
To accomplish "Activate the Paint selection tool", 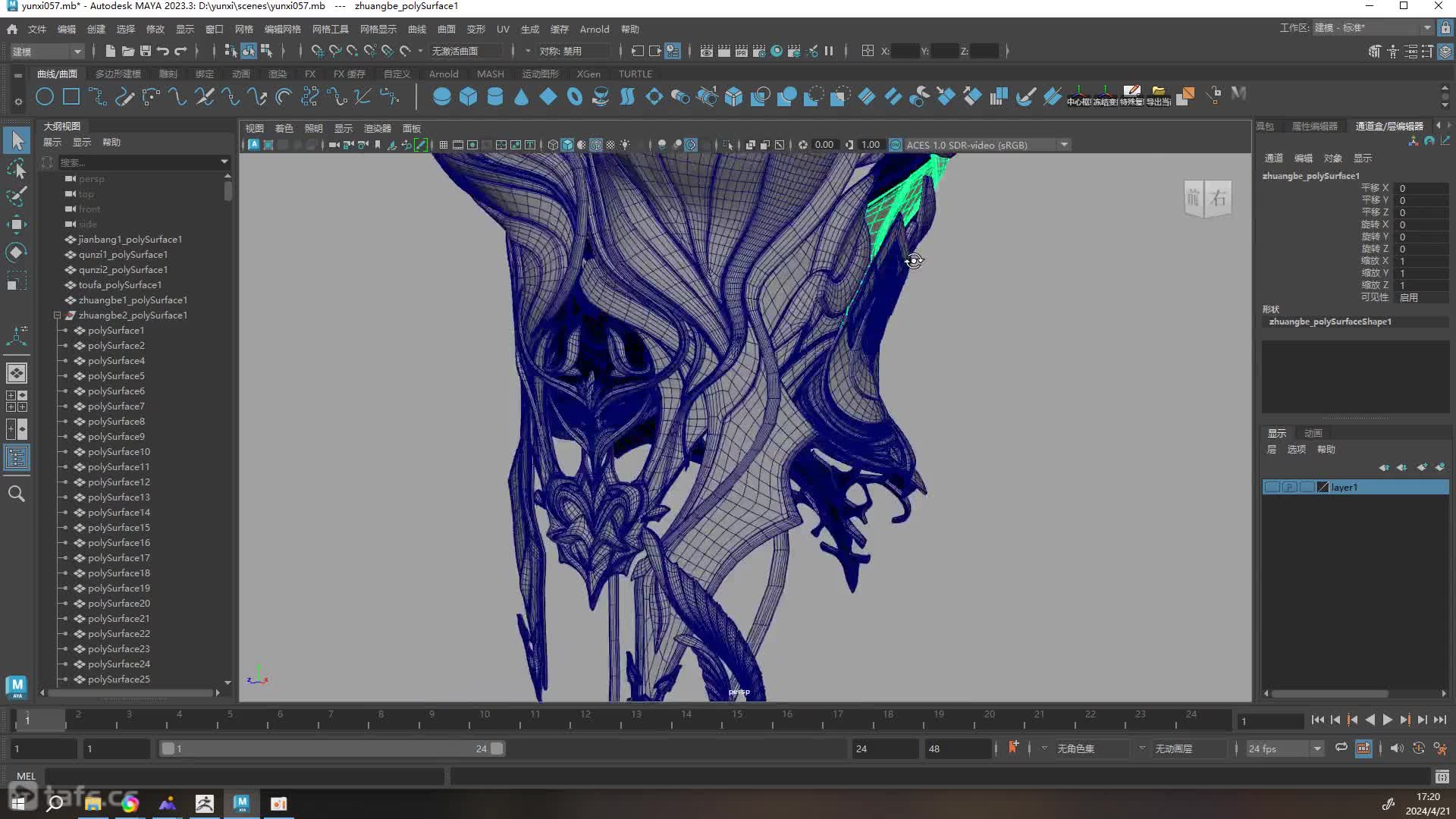I will tap(17, 196).
